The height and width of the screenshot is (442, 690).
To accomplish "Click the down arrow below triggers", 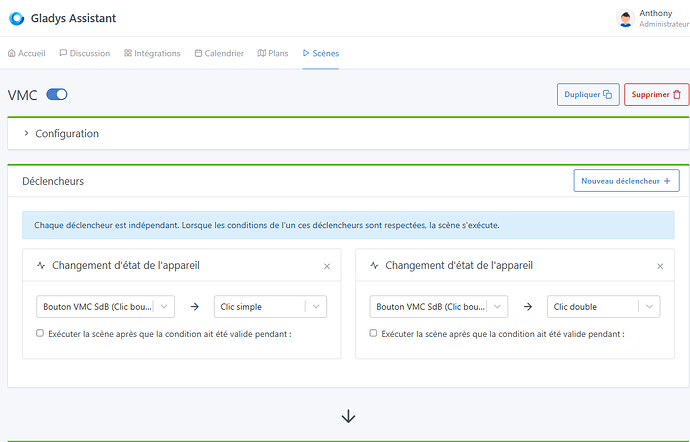I will tap(348, 416).
